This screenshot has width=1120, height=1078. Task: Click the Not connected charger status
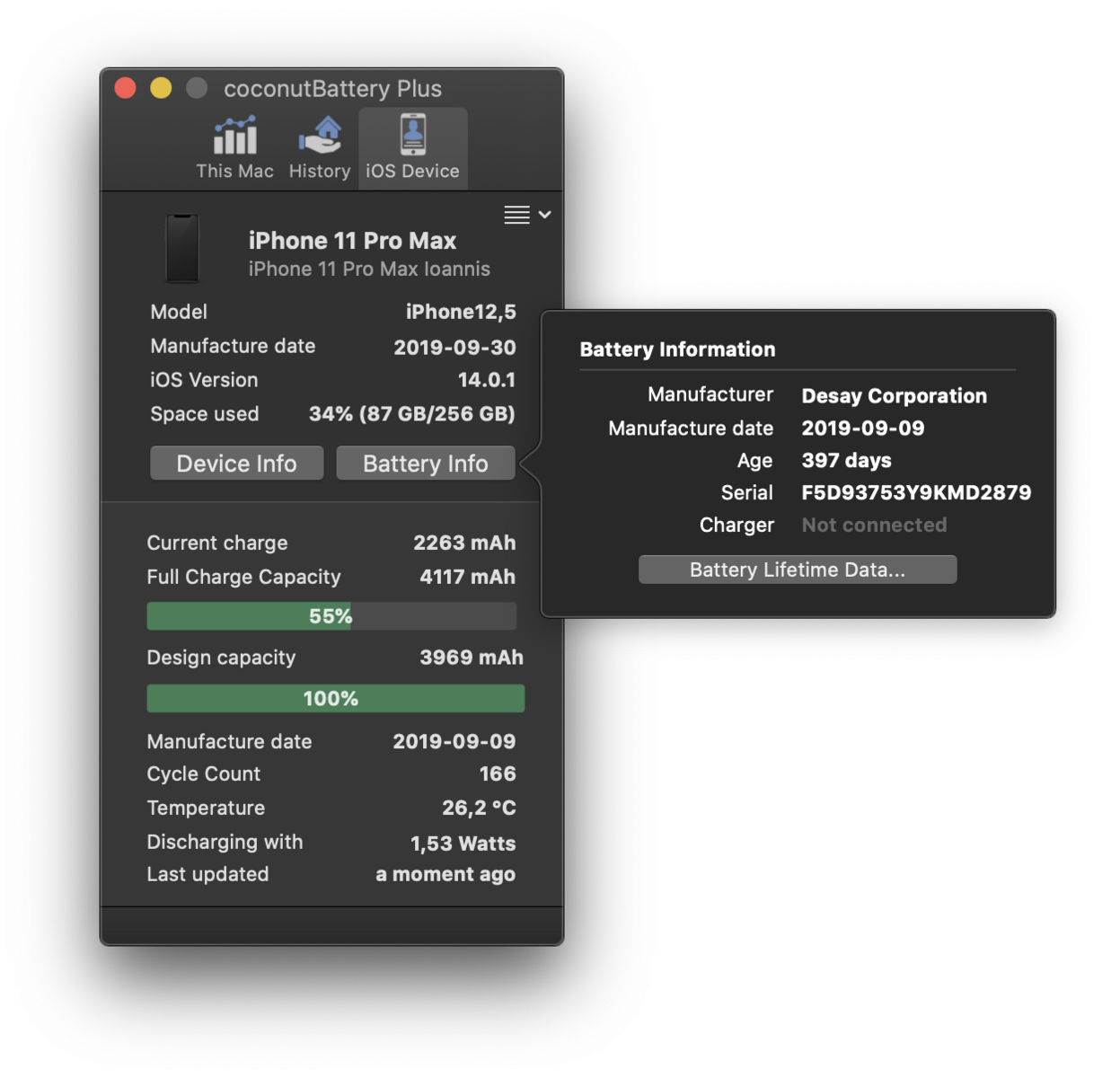[x=874, y=525]
